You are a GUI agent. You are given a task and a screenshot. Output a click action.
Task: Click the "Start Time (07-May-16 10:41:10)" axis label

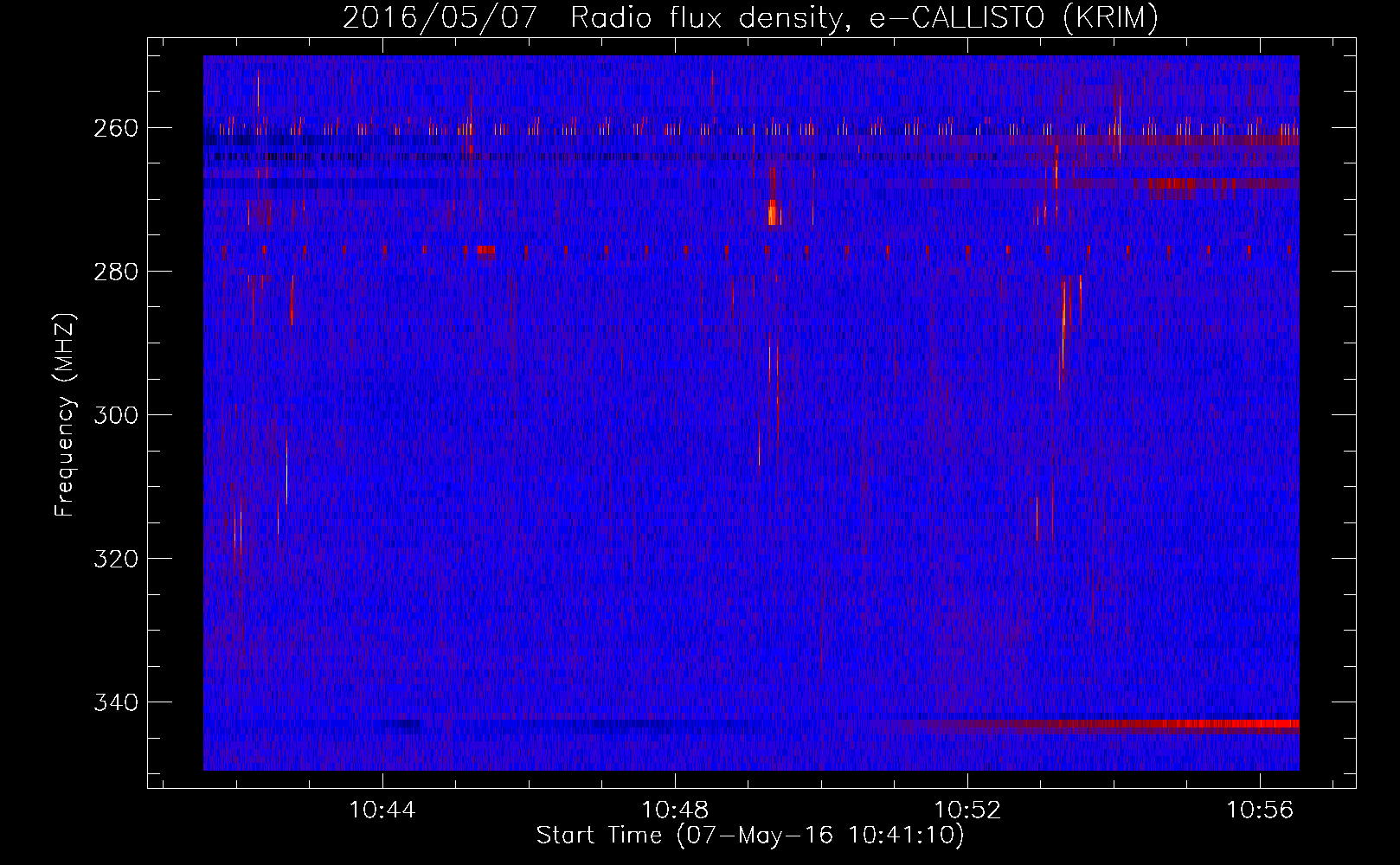(750, 836)
